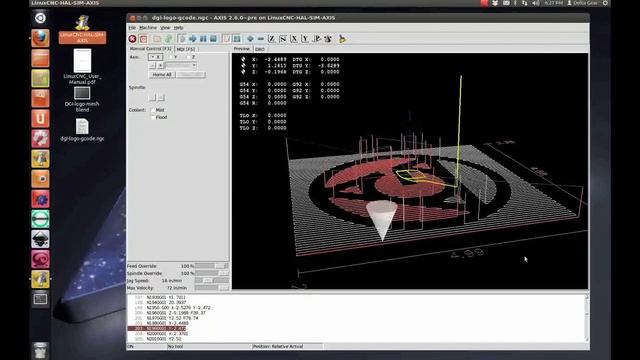
Task: Clear live plot with broom icon
Action: tap(342, 39)
